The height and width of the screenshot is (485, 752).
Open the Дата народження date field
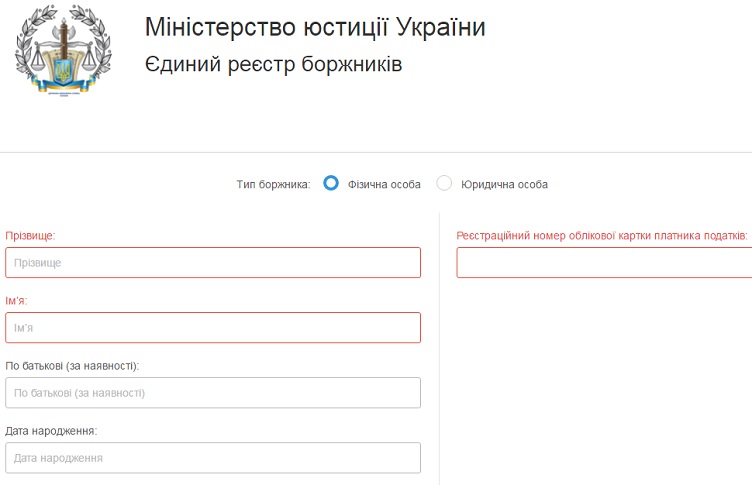[x=213, y=458]
